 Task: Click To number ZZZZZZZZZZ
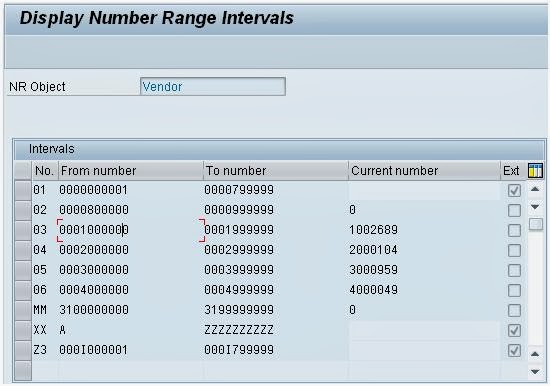(239, 330)
